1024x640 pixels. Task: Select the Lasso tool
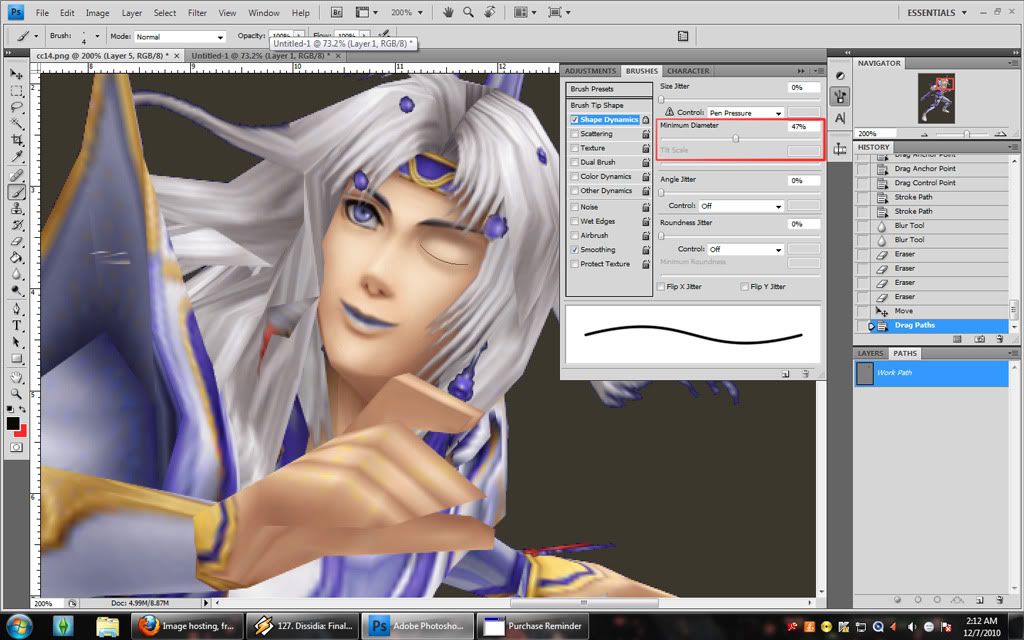(x=17, y=107)
